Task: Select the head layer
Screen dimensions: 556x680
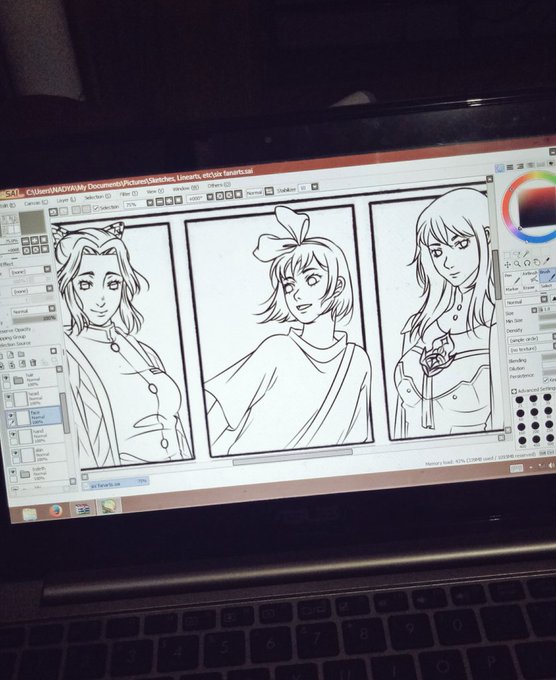Action: (33, 399)
